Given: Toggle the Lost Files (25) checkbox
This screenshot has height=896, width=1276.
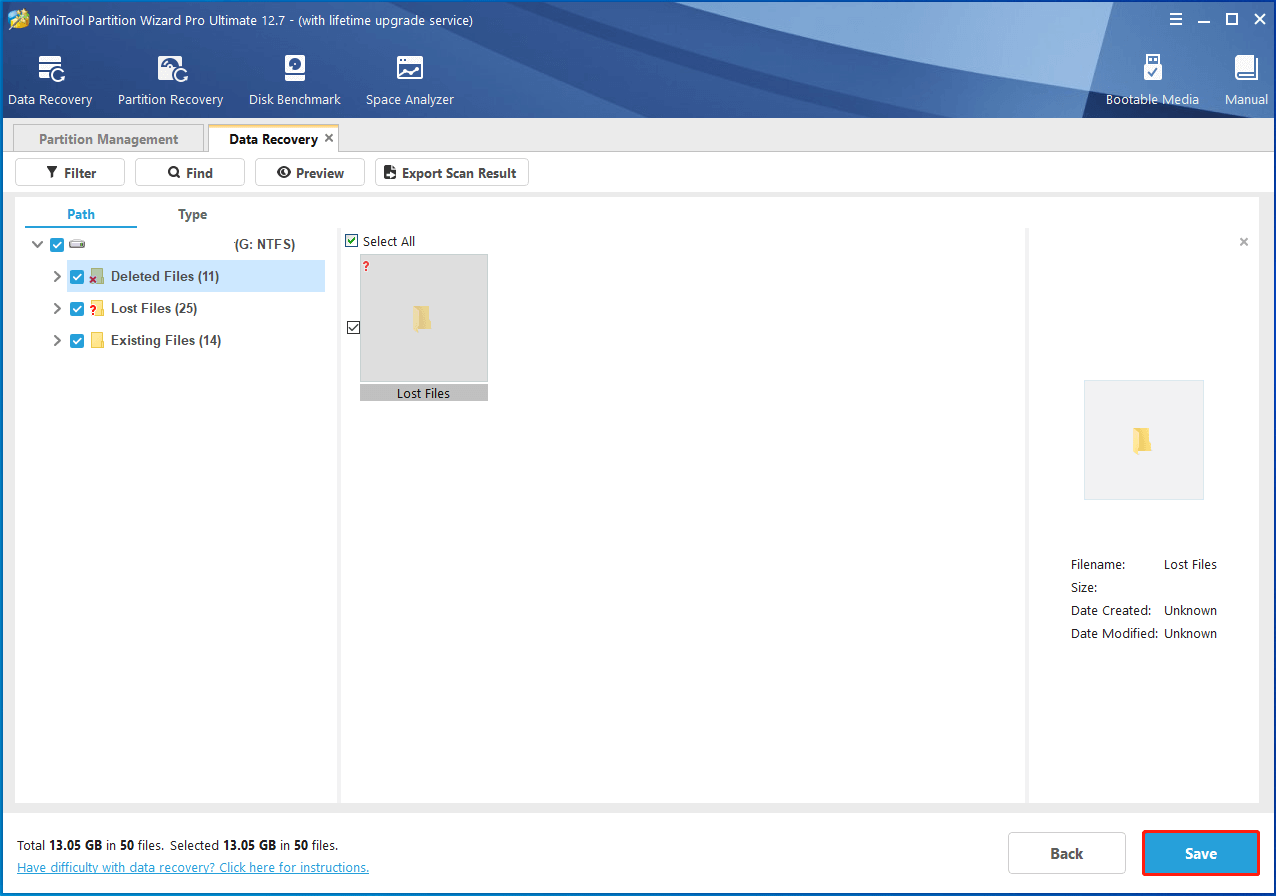Looking at the screenshot, I should pyautogui.click(x=77, y=309).
